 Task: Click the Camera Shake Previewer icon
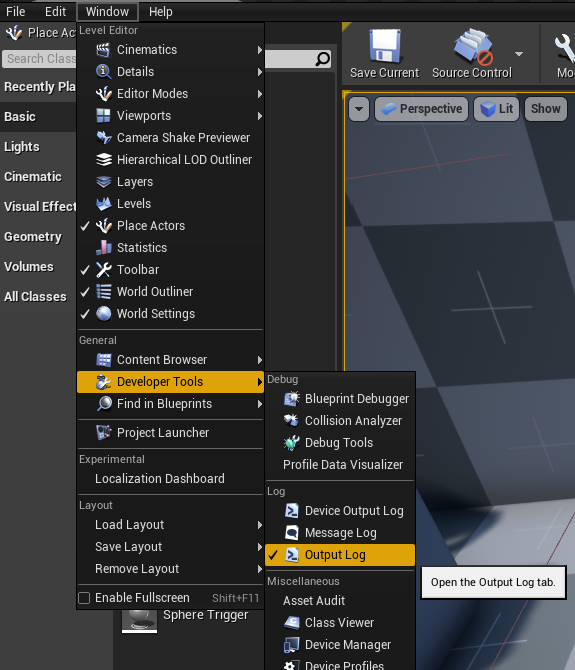[103, 138]
